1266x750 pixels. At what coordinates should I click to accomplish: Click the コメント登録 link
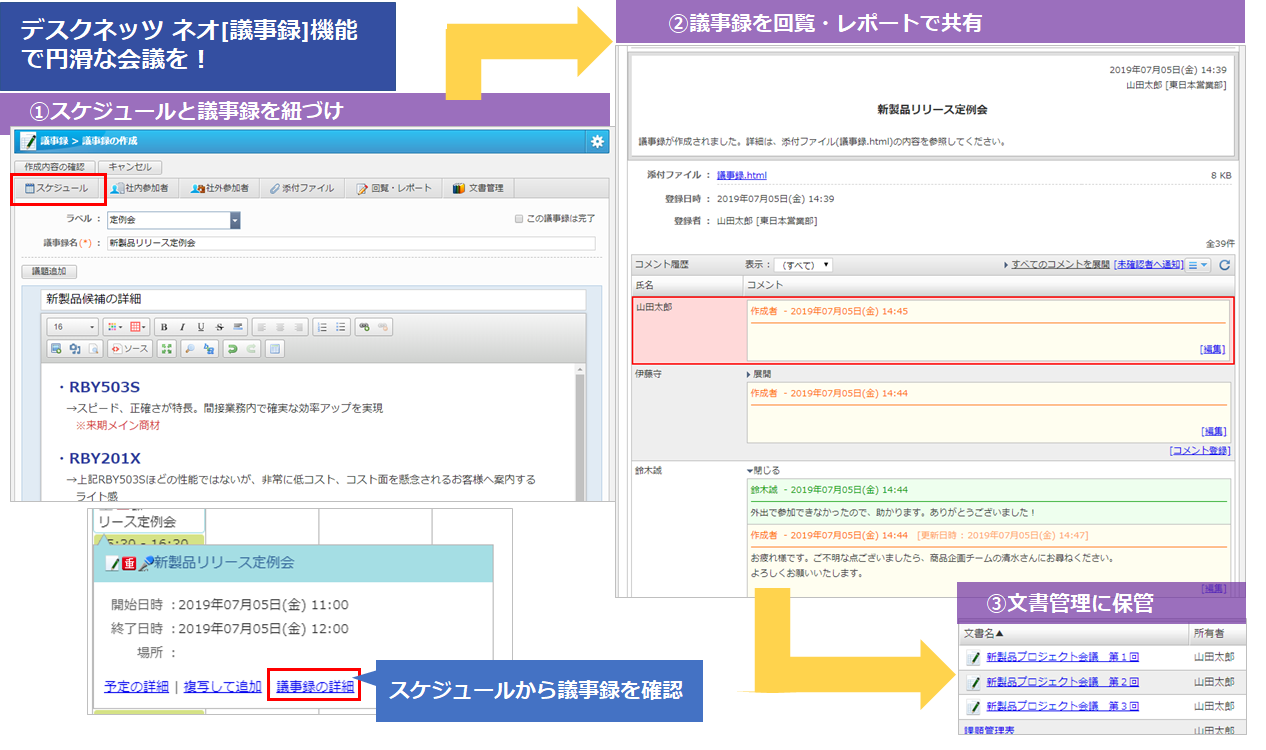point(1198,451)
